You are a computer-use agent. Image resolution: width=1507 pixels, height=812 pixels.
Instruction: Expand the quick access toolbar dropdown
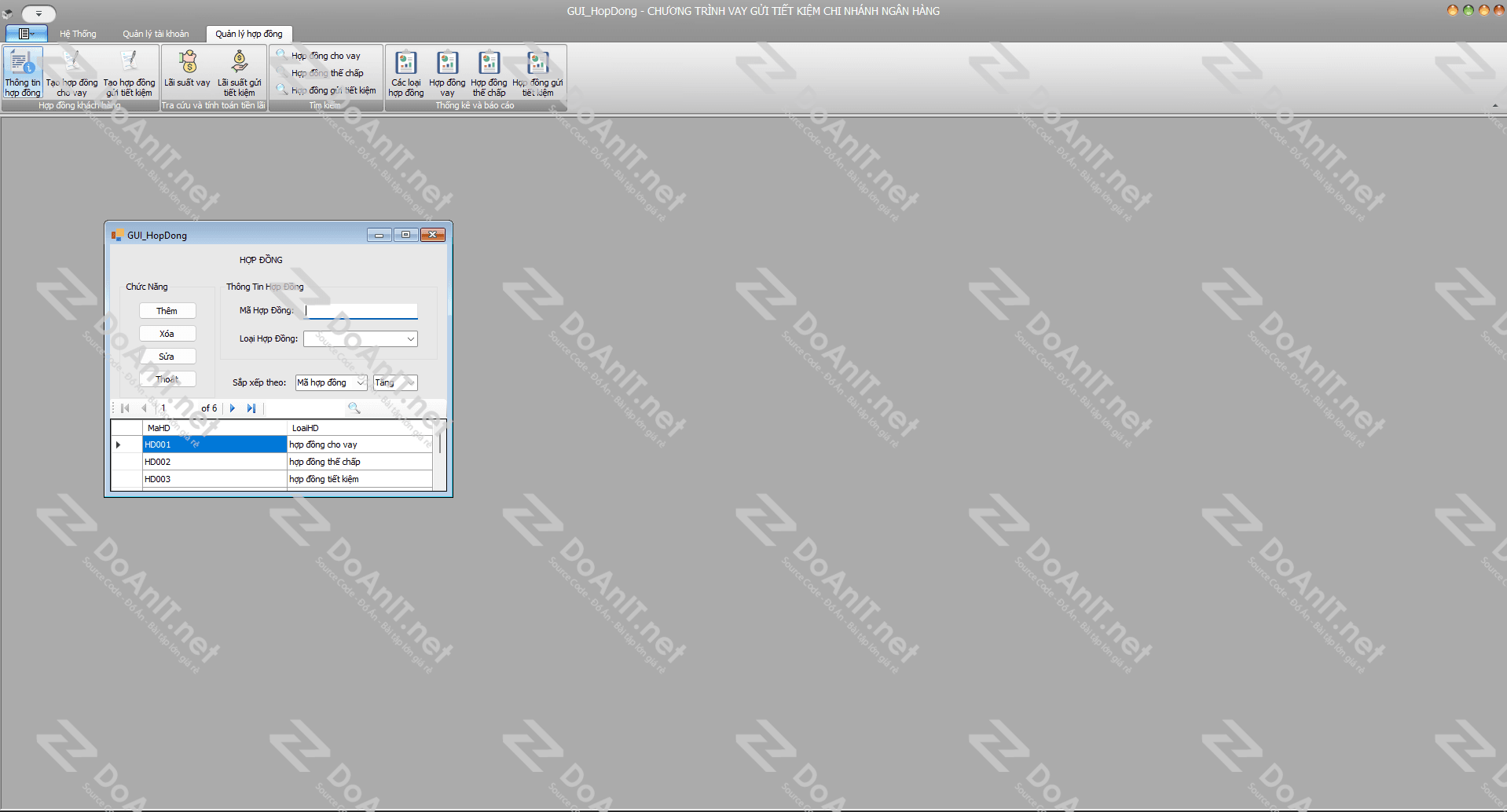(x=38, y=13)
